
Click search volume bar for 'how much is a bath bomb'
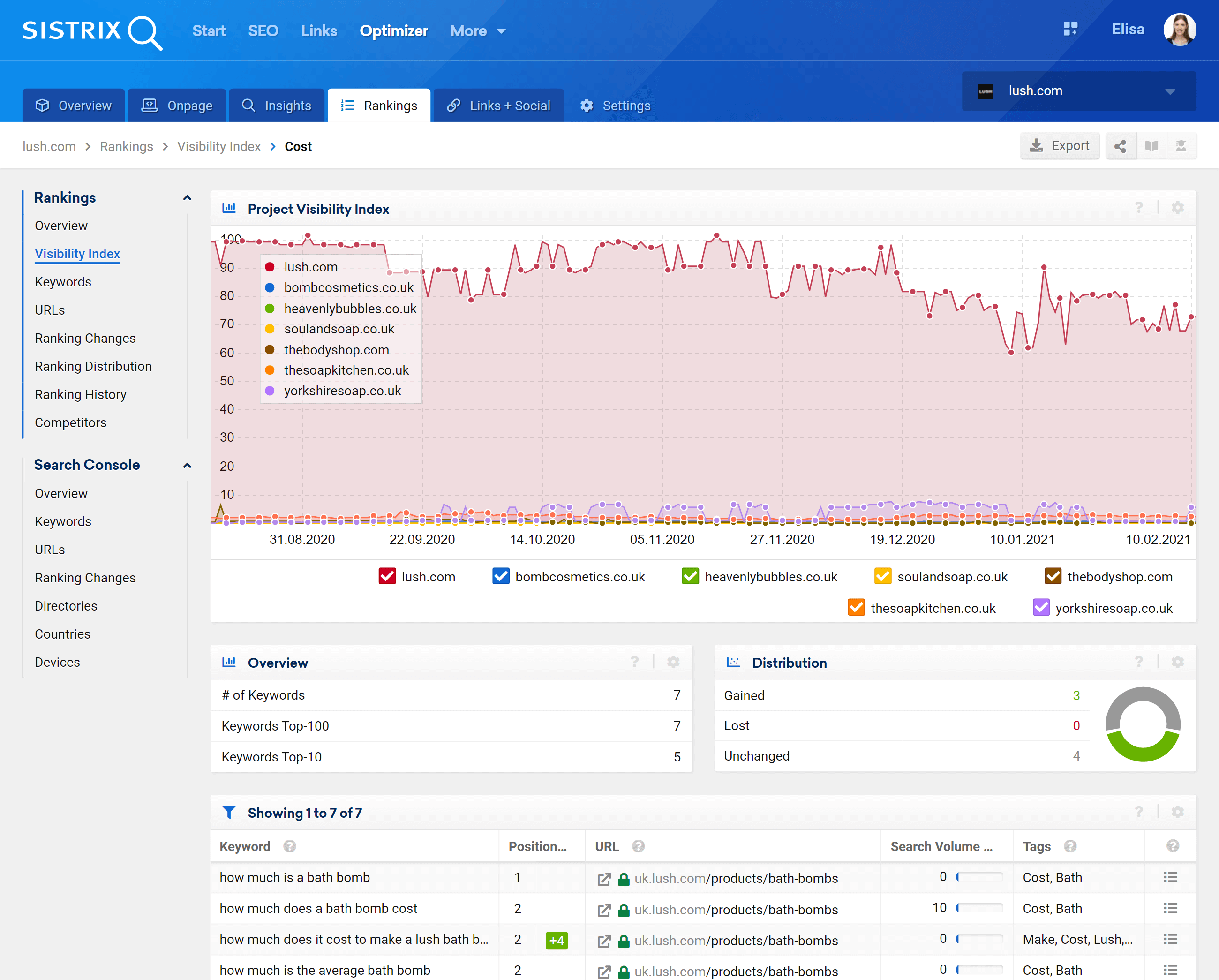point(979,877)
